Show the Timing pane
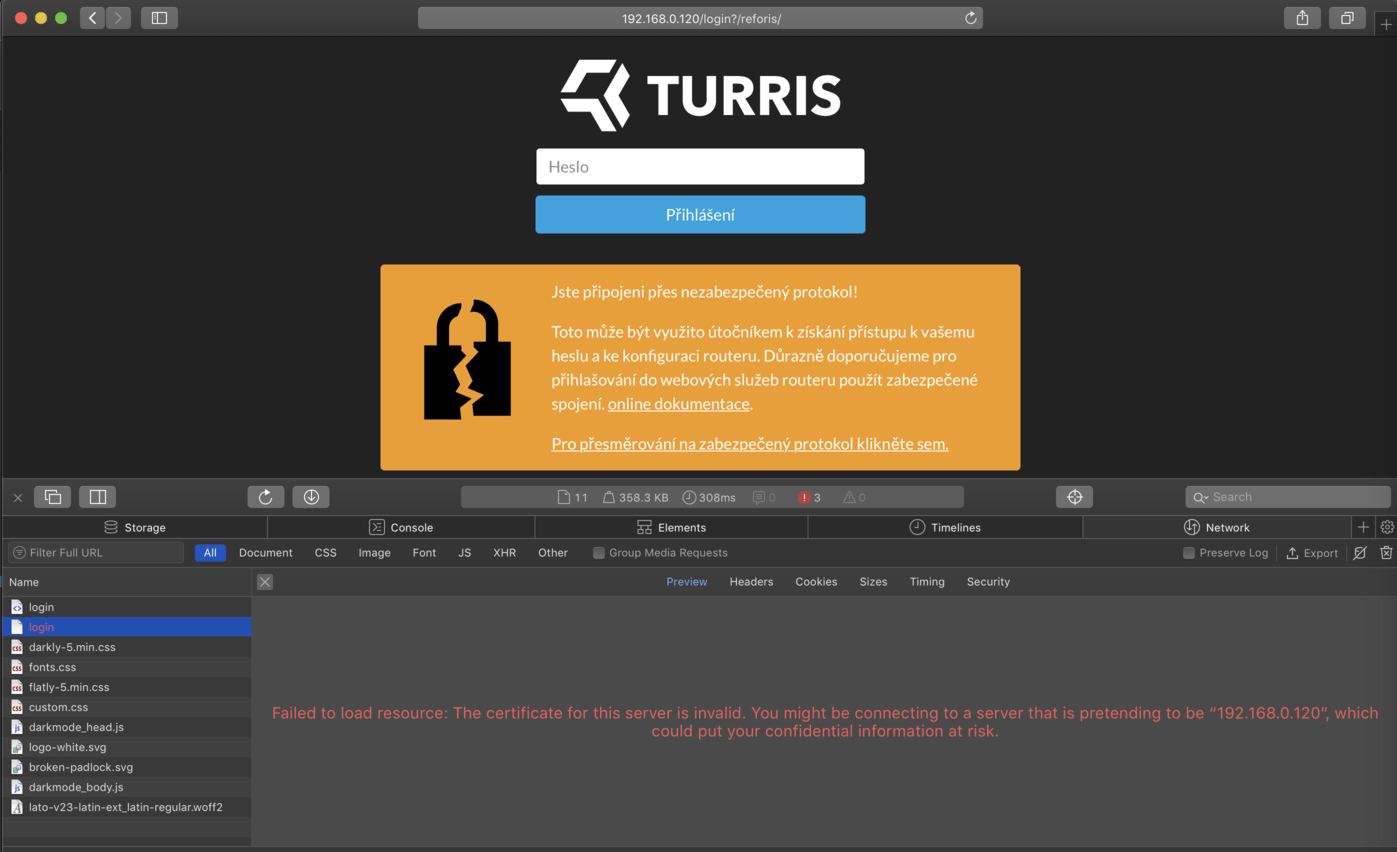 click(x=927, y=582)
